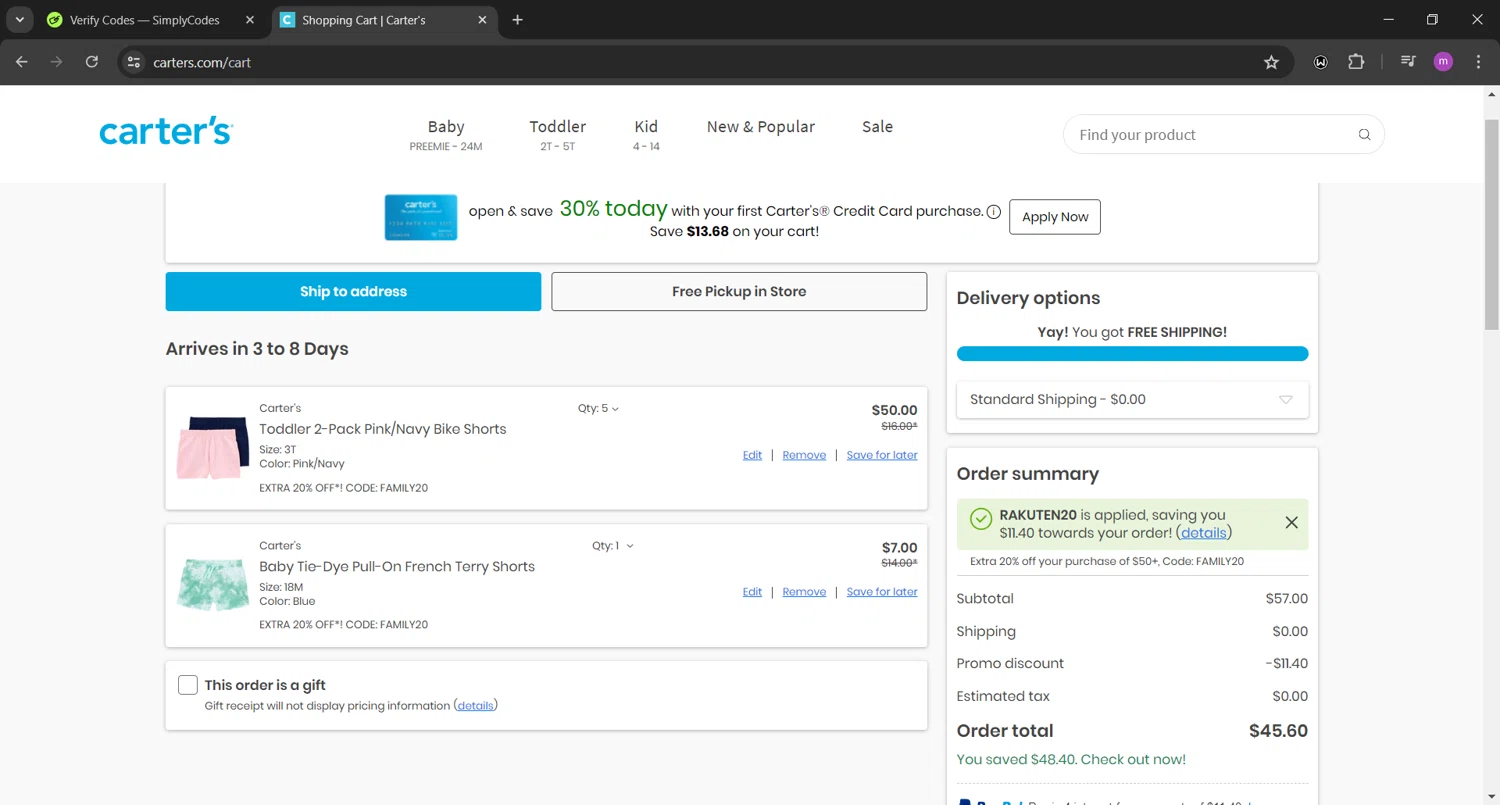Open a new browser tab
Image resolution: width=1500 pixels, height=805 pixels.
[x=517, y=20]
